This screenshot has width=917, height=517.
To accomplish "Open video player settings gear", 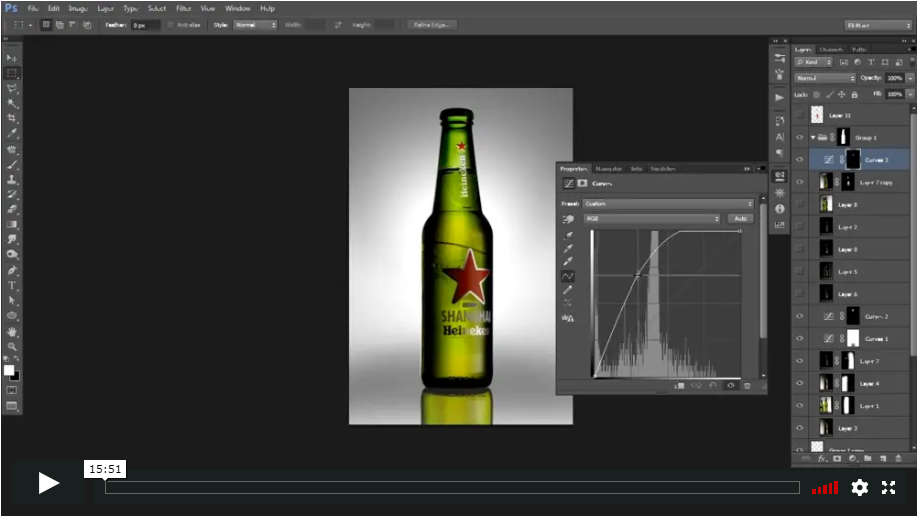I will click(x=859, y=487).
